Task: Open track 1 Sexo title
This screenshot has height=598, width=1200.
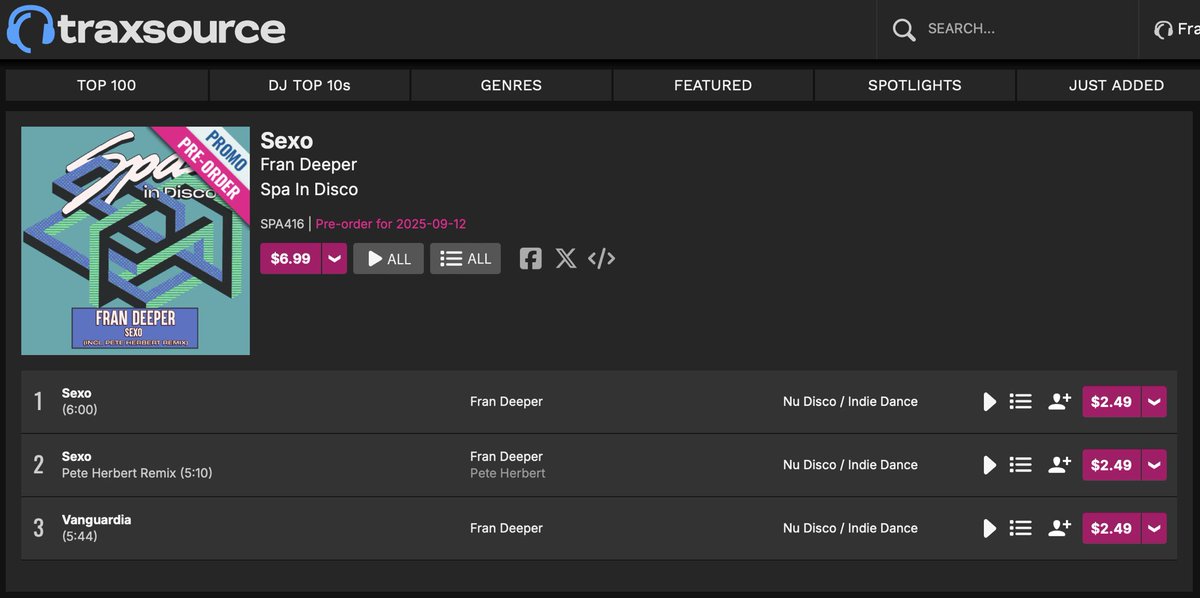Action: click(76, 393)
